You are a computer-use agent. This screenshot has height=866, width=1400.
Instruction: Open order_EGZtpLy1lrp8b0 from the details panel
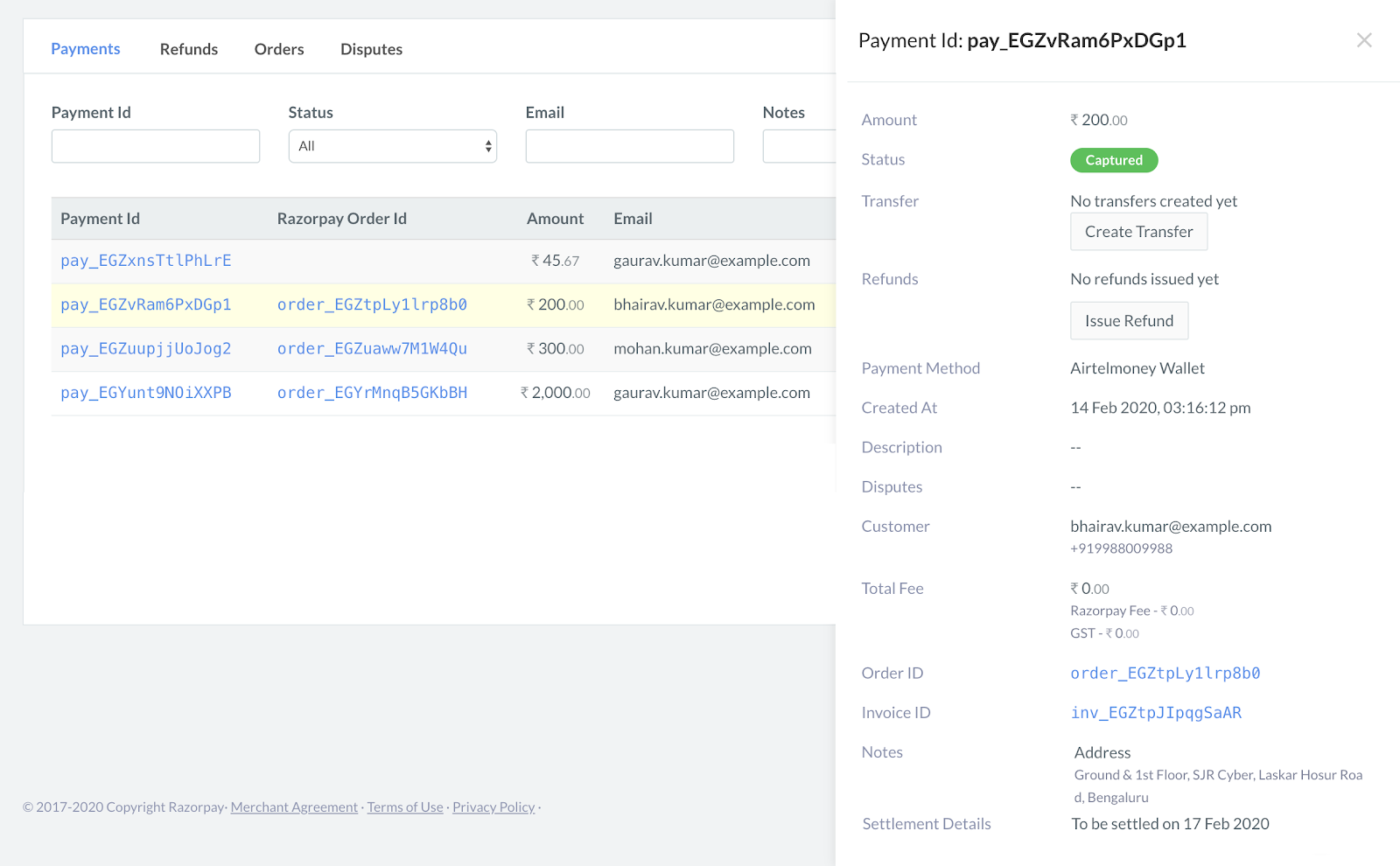[1165, 673]
